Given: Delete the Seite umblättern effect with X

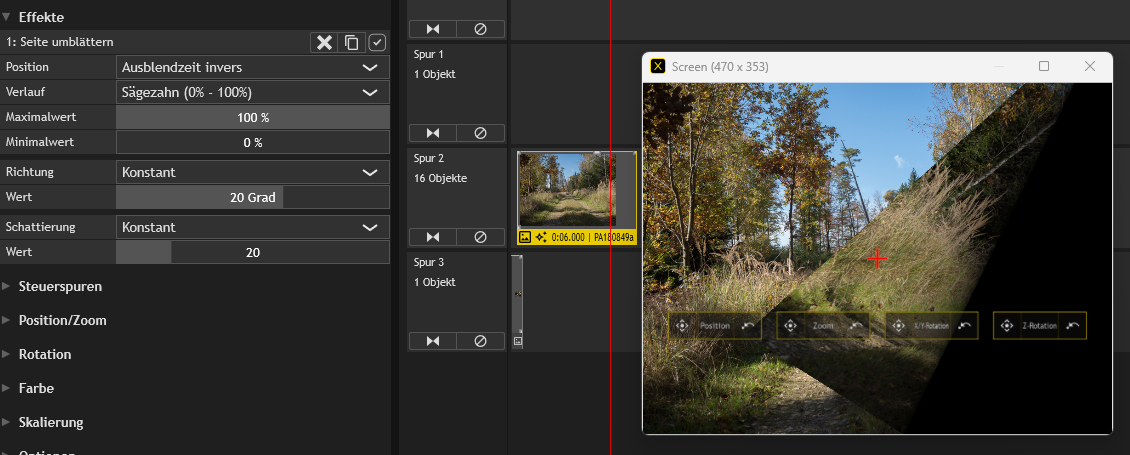Looking at the screenshot, I should [x=324, y=43].
